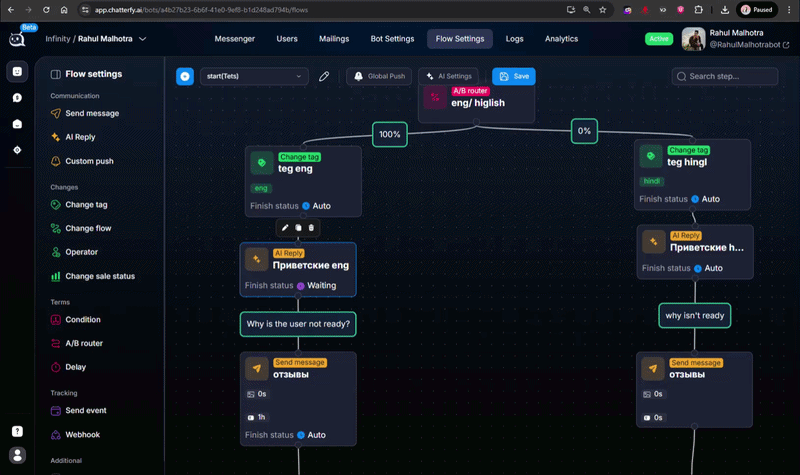Add a Change sale status step
This screenshot has width=800, height=475.
[93, 276]
